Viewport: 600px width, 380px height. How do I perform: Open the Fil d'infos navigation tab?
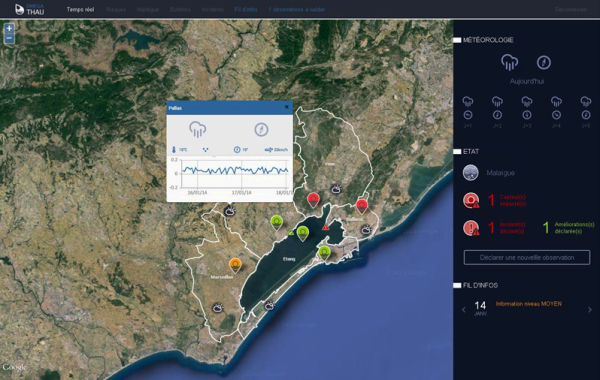point(246,9)
